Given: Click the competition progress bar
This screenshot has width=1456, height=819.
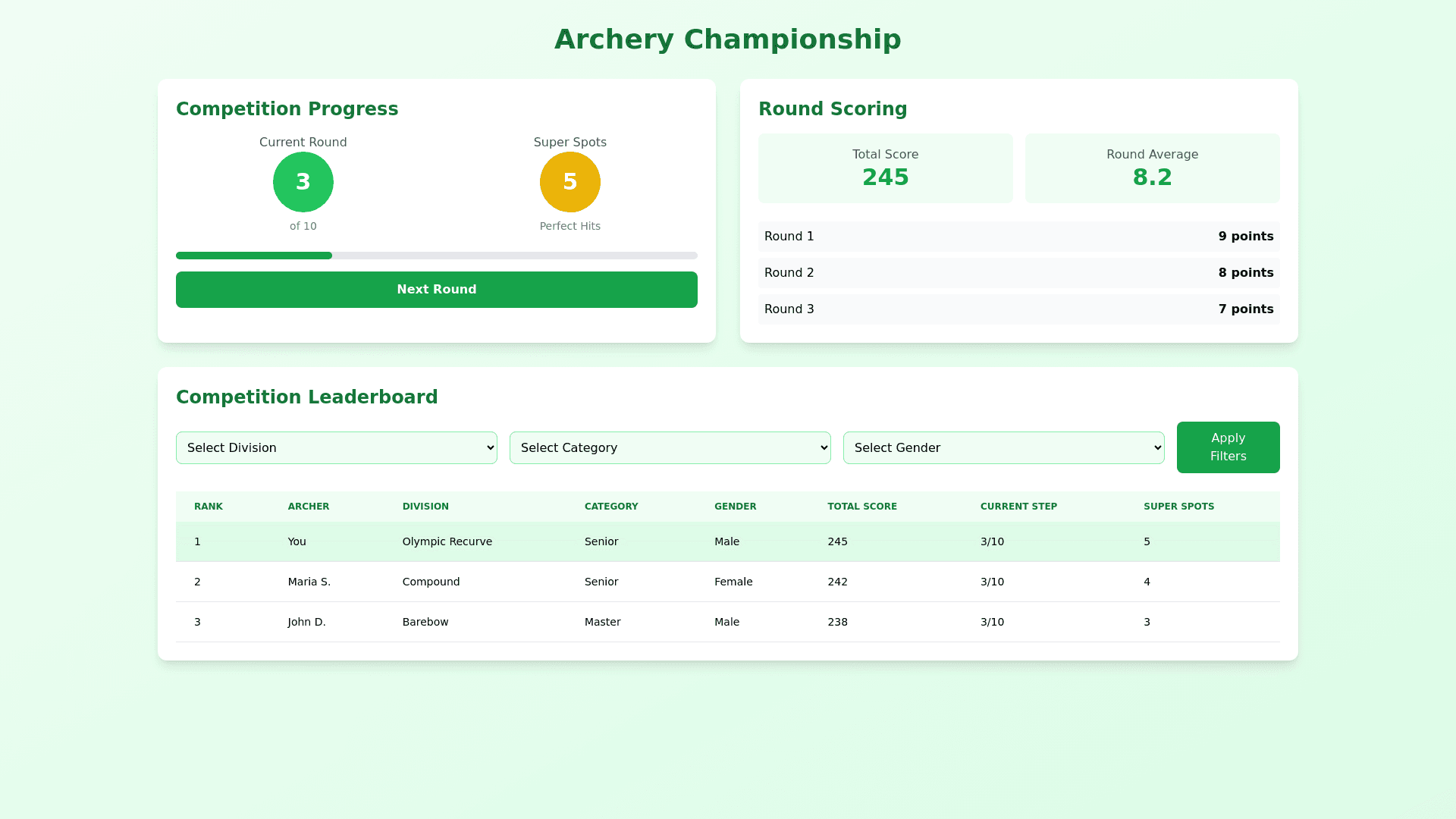Looking at the screenshot, I should pyautogui.click(x=436, y=256).
